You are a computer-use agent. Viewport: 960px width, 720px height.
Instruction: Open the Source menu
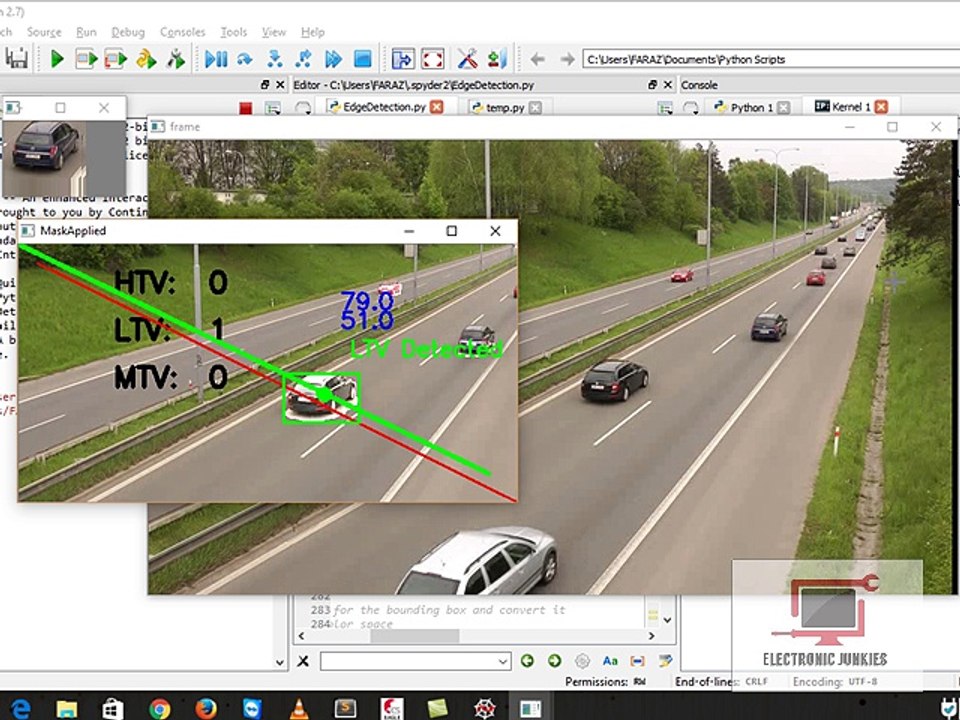(x=44, y=32)
